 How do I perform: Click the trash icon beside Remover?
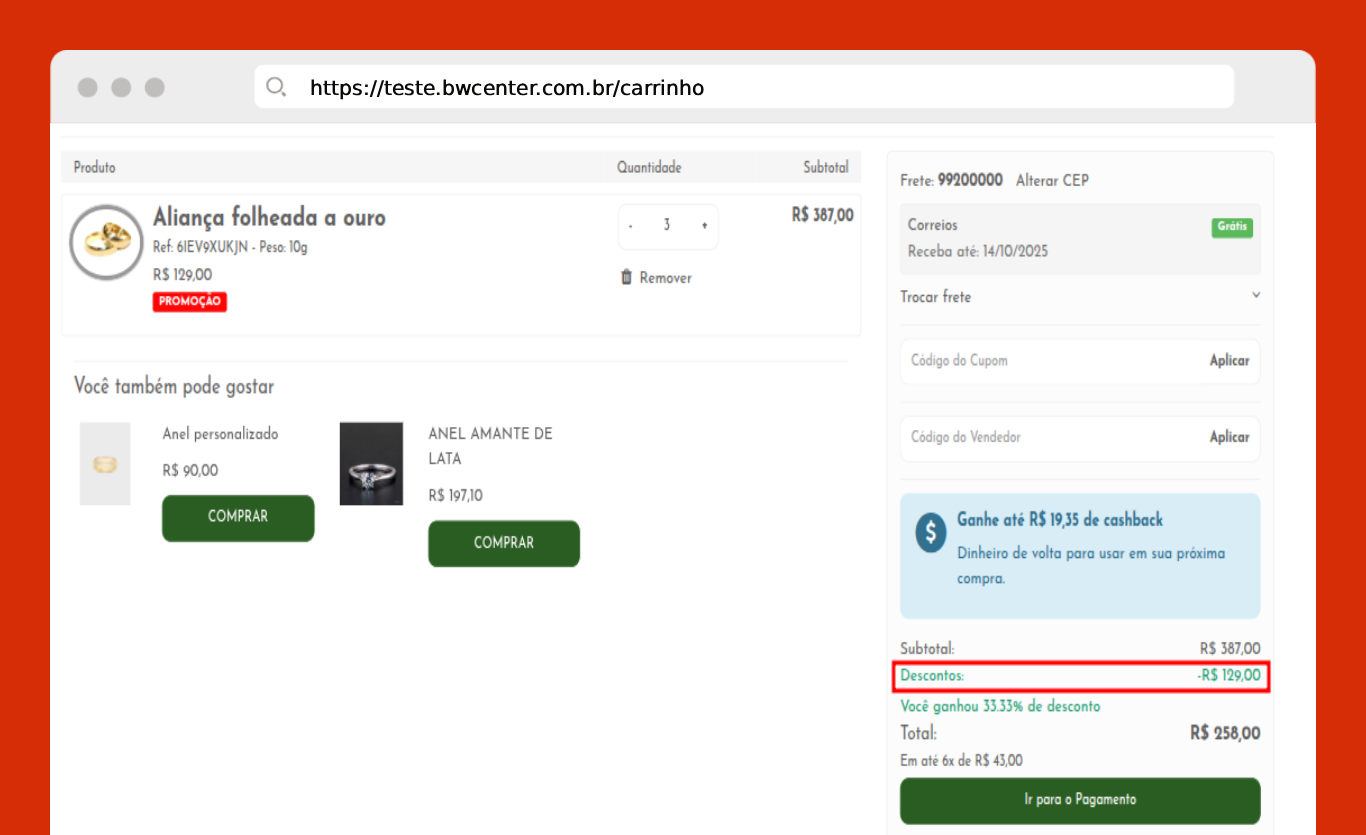pyautogui.click(x=626, y=278)
